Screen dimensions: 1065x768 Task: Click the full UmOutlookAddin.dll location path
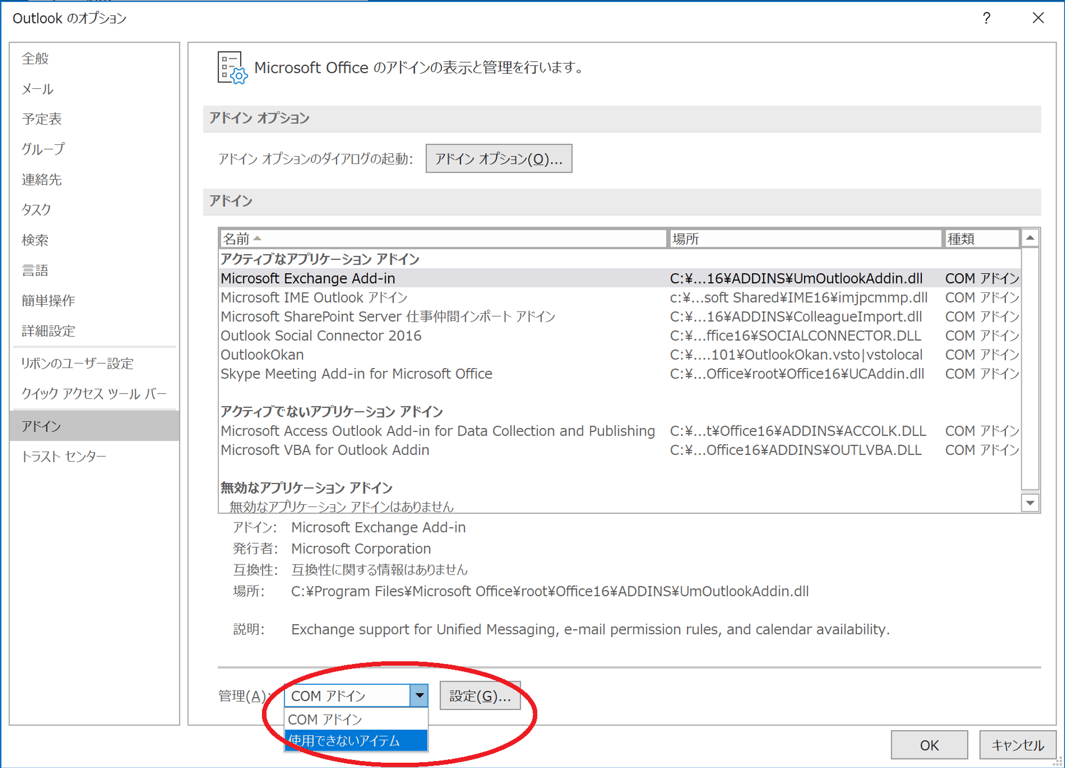[x=549, y=591]
